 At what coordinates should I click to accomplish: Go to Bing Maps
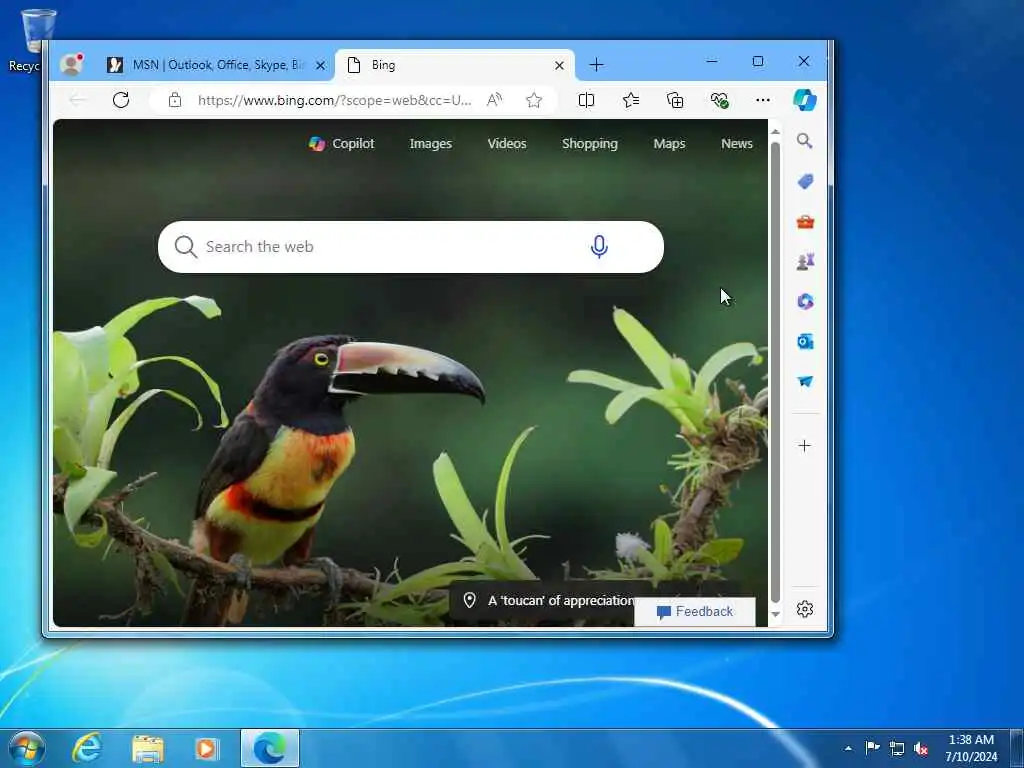tap(669, 144)
